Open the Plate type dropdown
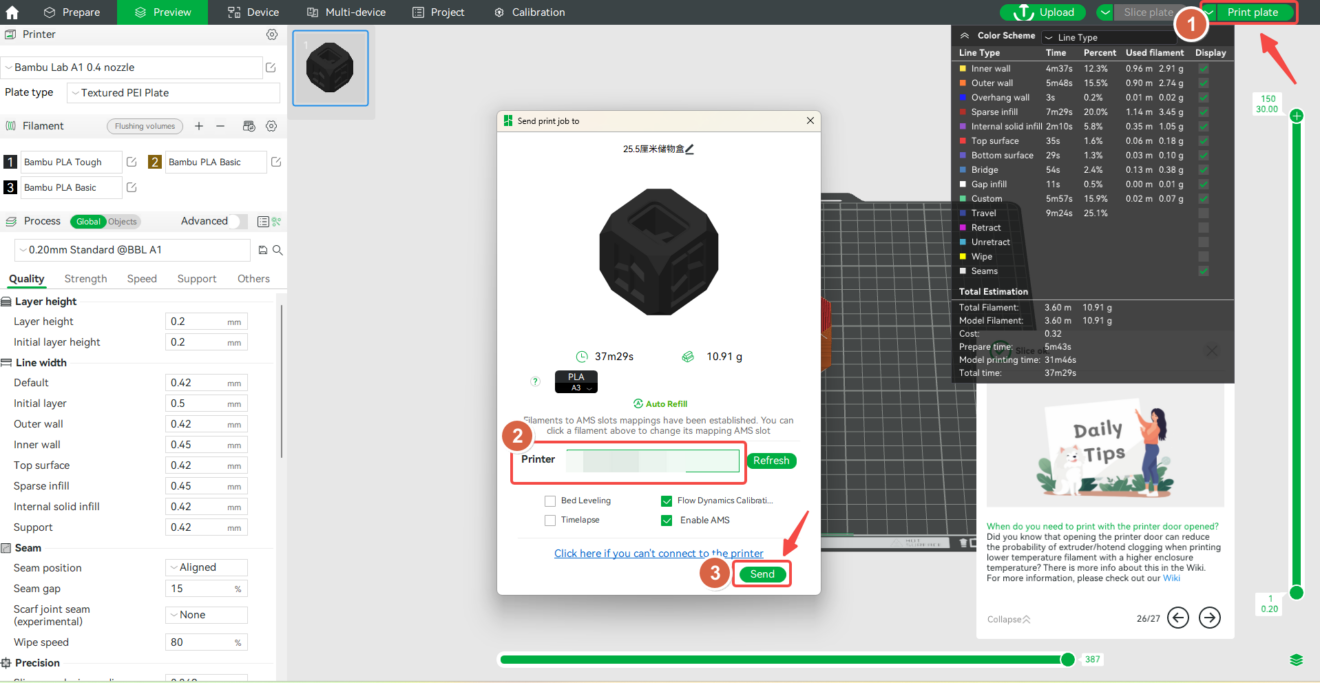 coord(175,91)
